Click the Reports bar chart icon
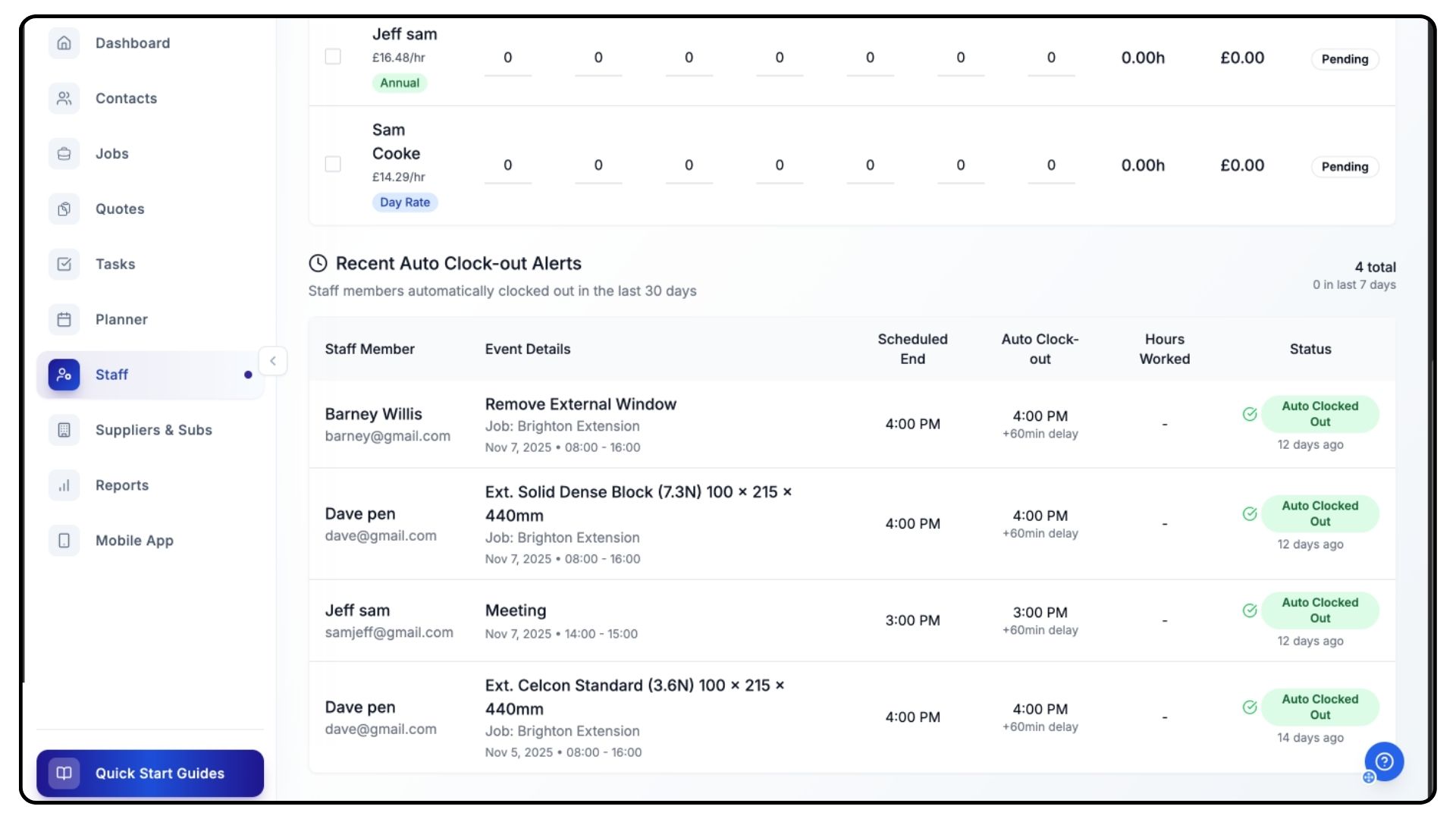The image size is (1456, 819). (64, 485)
